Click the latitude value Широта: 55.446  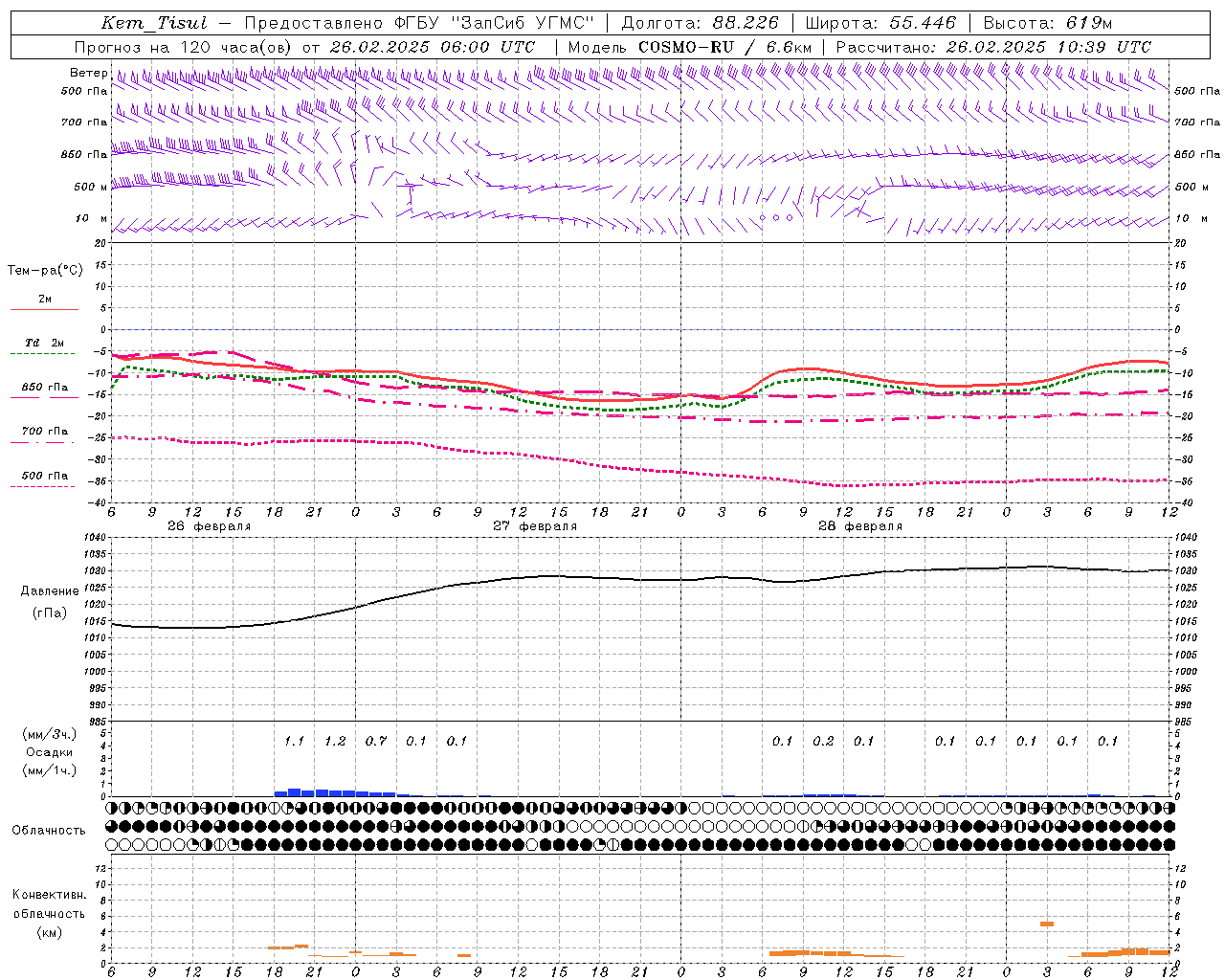coord(880,23)
